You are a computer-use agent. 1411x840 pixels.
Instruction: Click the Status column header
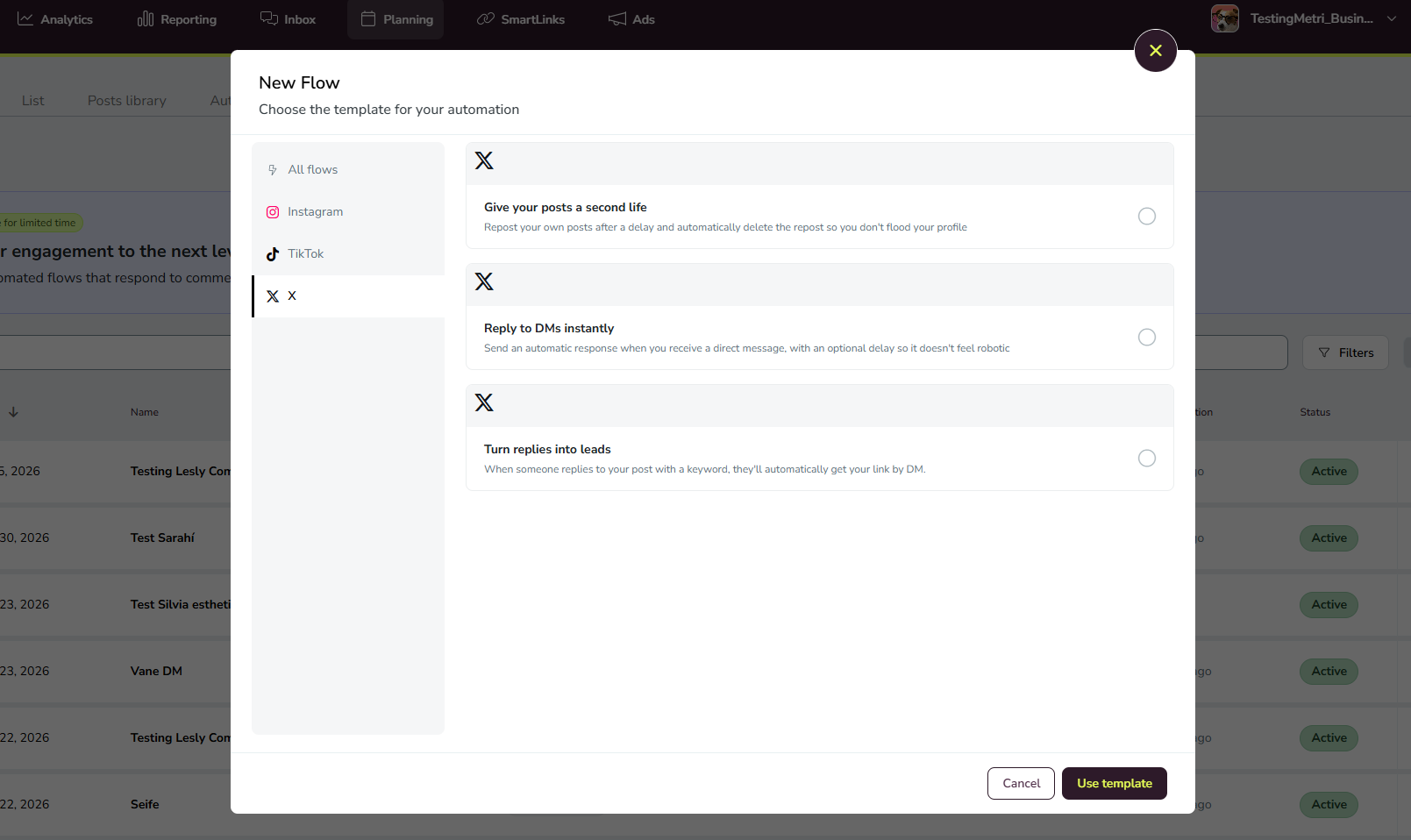point(1315,412)
